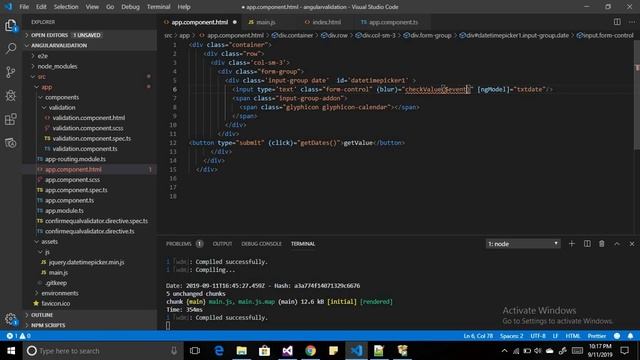Image resolution: width=640 pixels, height=360 pixels.
Task: Open the Search view in activity bar
Action: point(11,49)
